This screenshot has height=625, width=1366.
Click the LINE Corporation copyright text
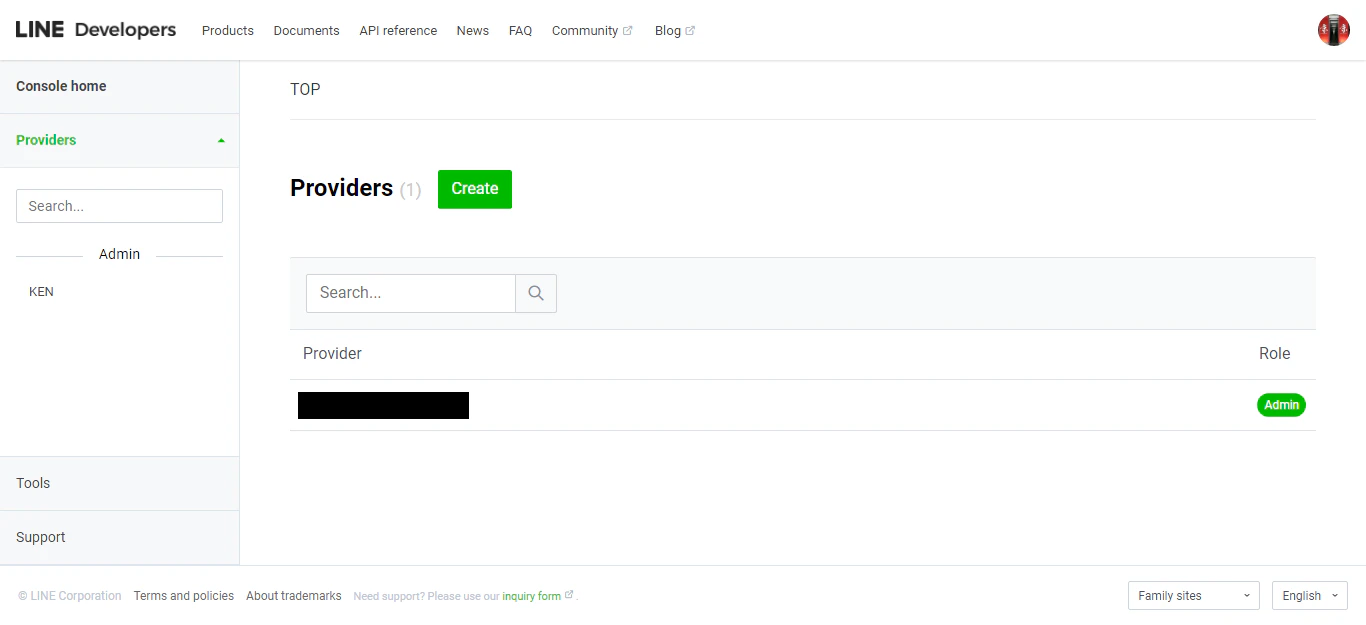click(x=70, y=596)
